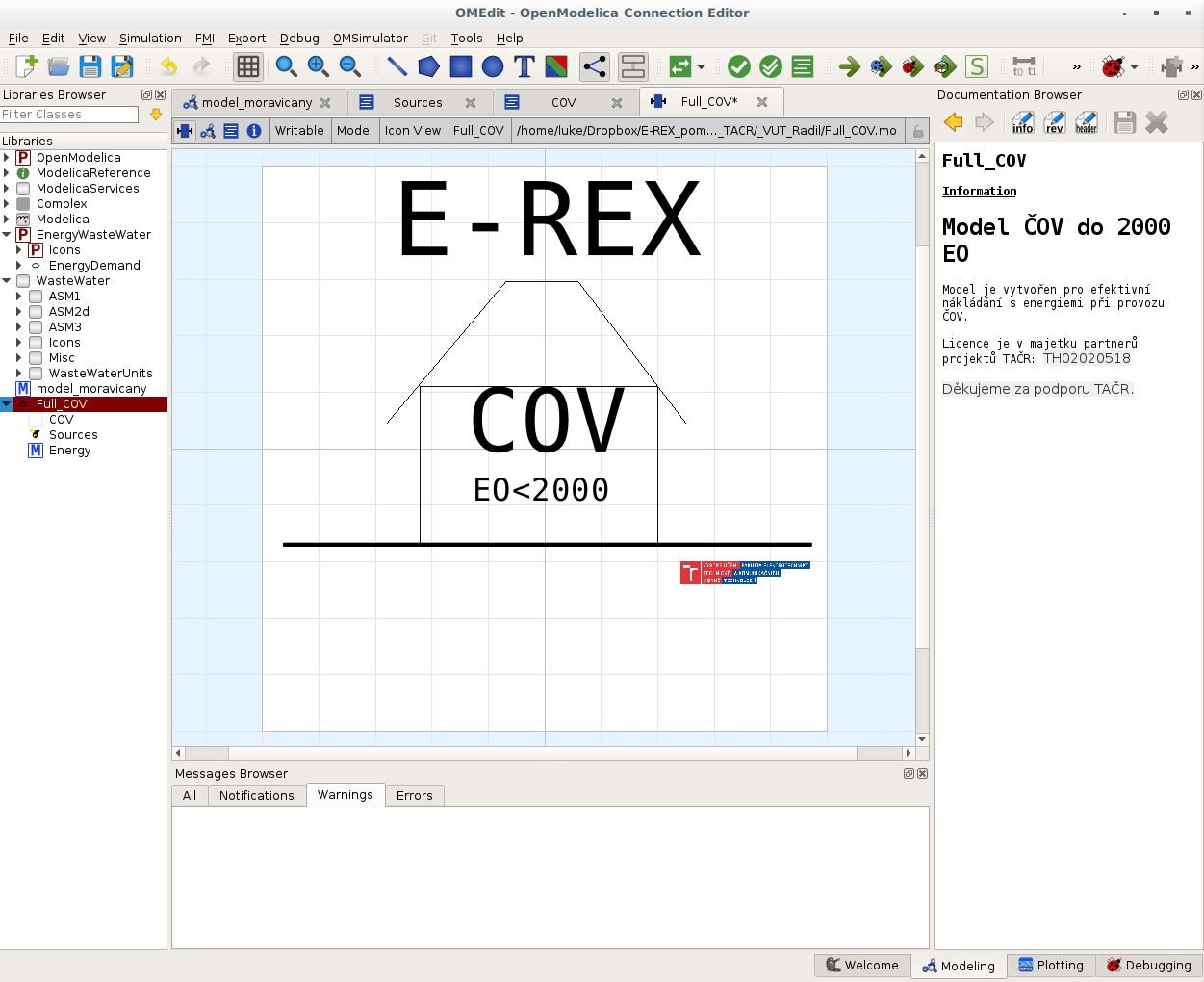Viewport: 1204px width, 982px height.
Task: Edit info documentation section
Action: (1023, 122)
